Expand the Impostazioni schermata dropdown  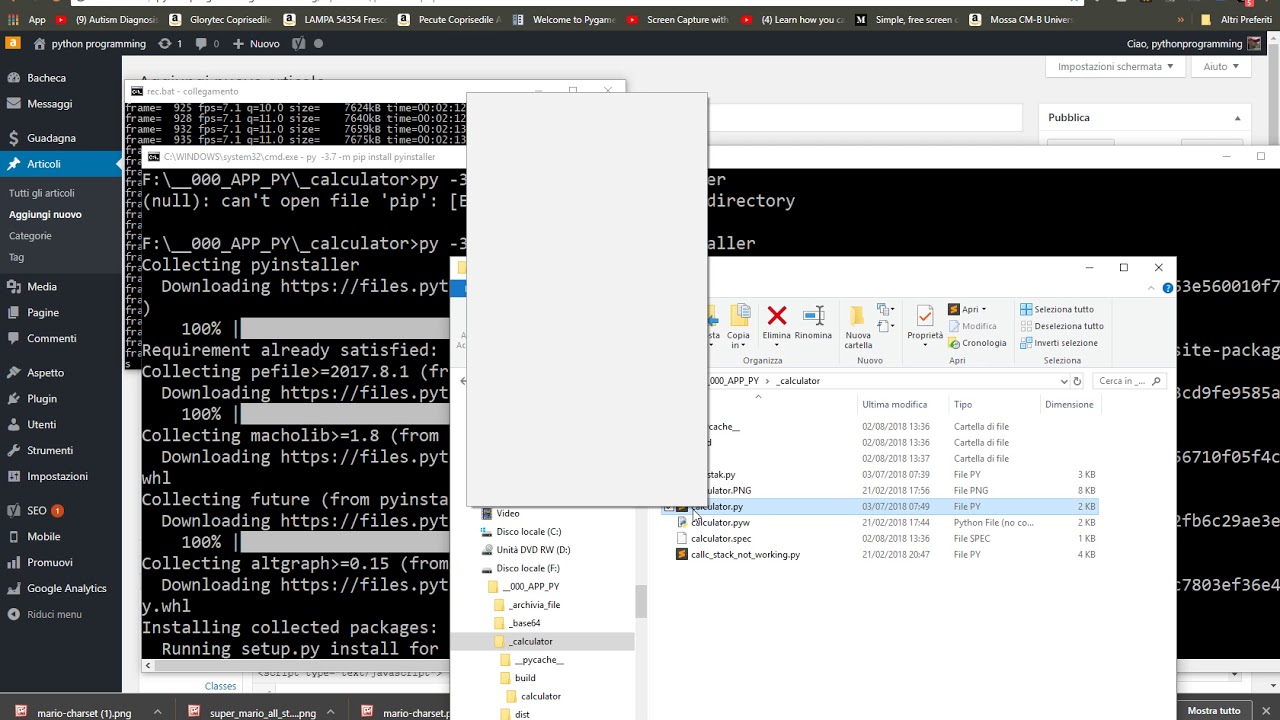pos(1115,66)
